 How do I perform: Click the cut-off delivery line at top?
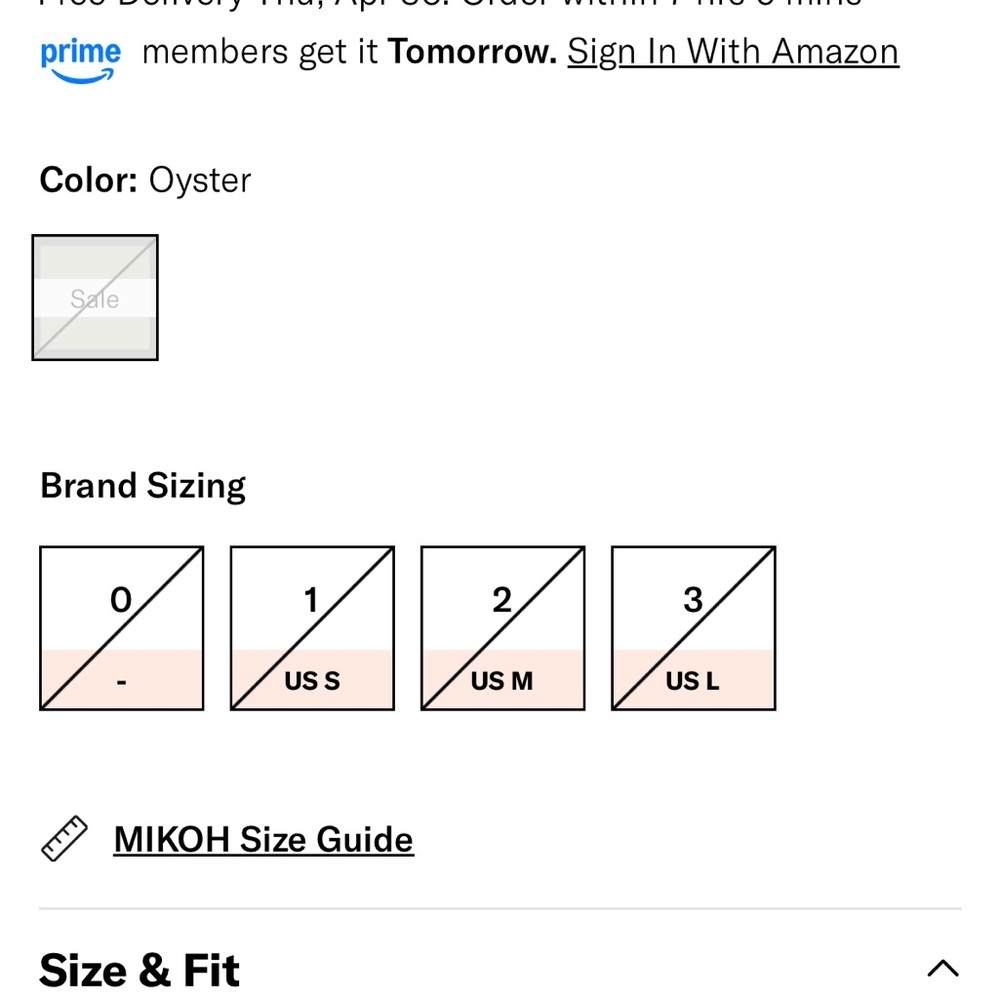(x=451, y=4)
